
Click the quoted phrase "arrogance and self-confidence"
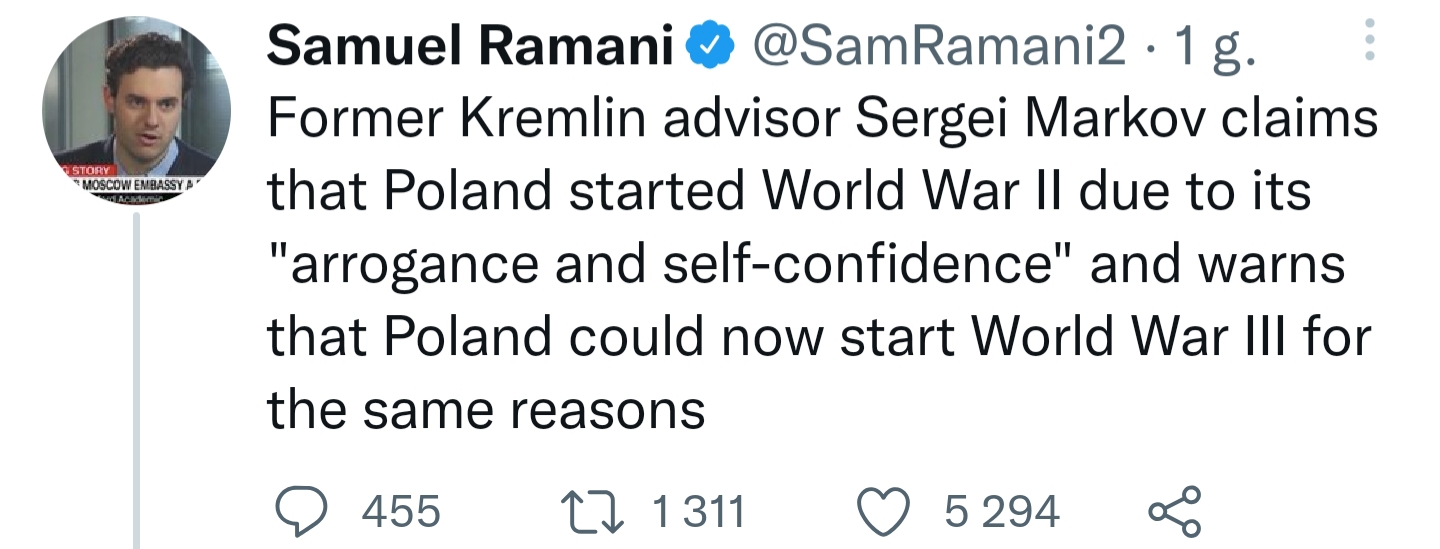tap(672, 266)
